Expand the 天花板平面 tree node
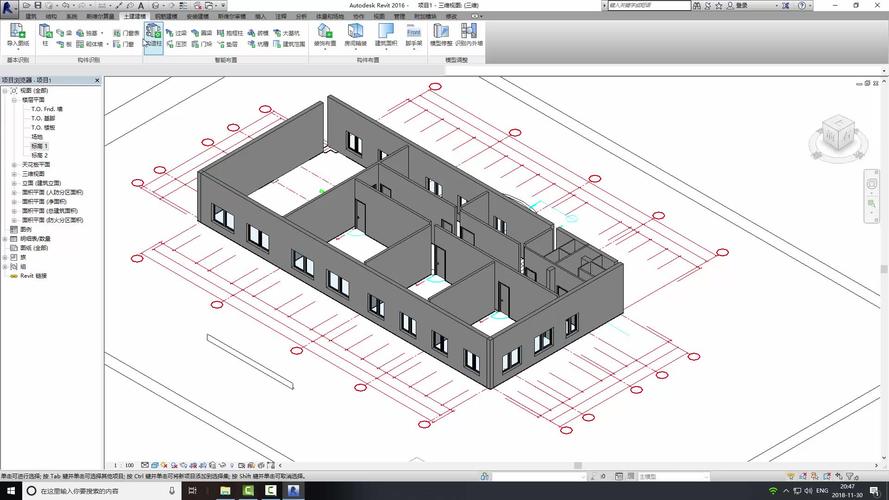889x500 pixels. point(14,164)
